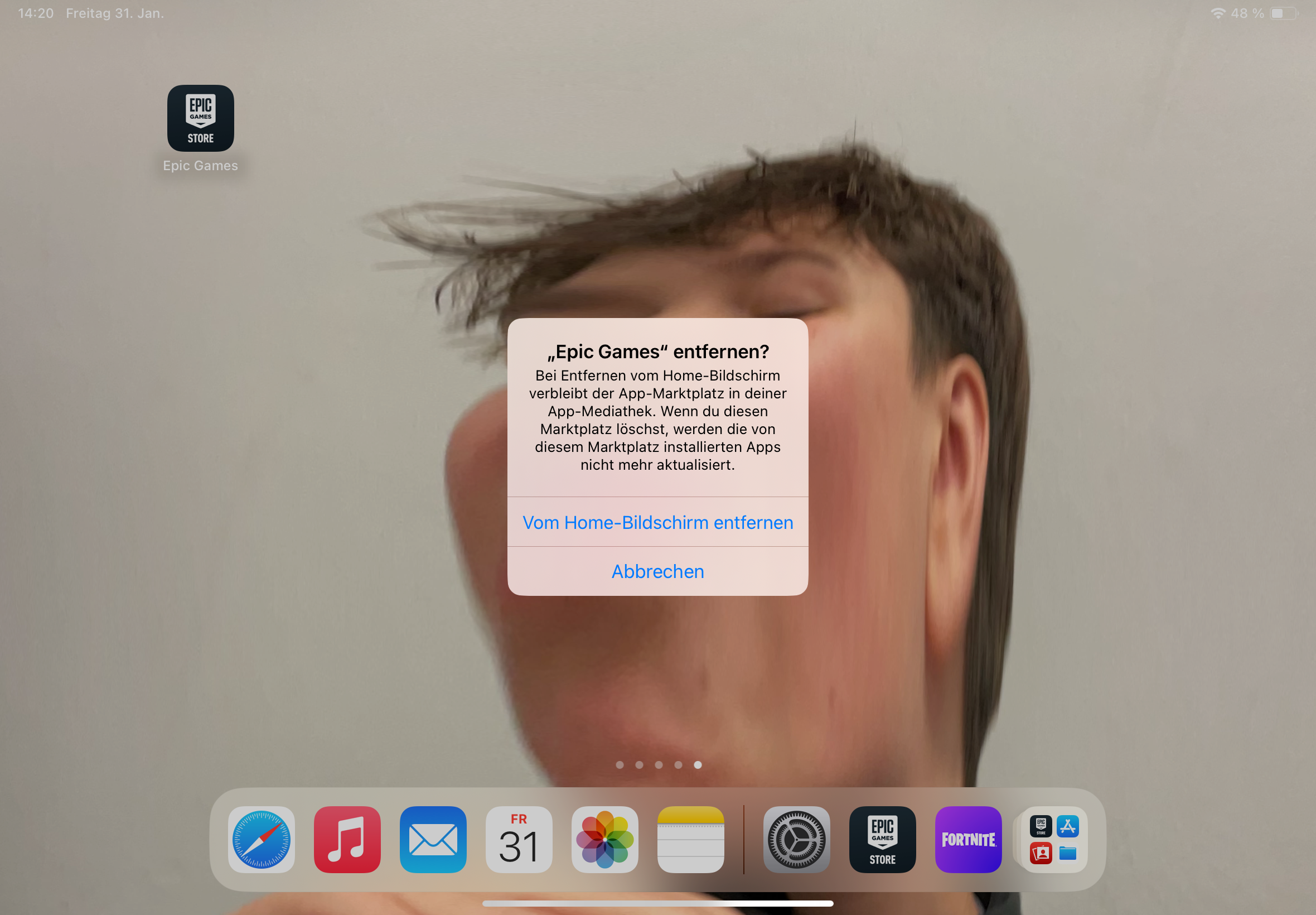Tap the date 'Freitag 31. Jan.' in status bar
The height and width of the screenshot is (915, 1316).
(x=114, y=13)
